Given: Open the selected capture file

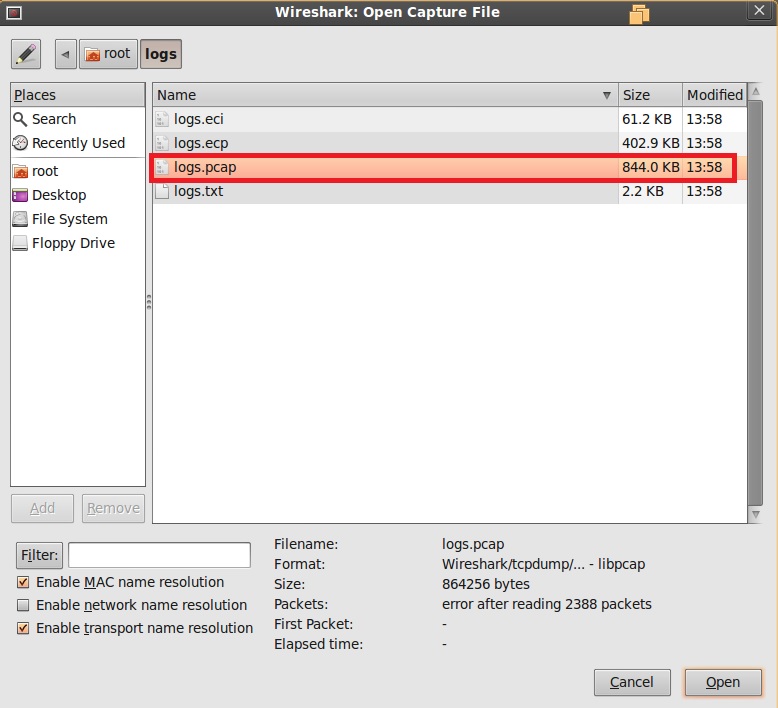Looking at the screenshot, I should click(723, 683).
